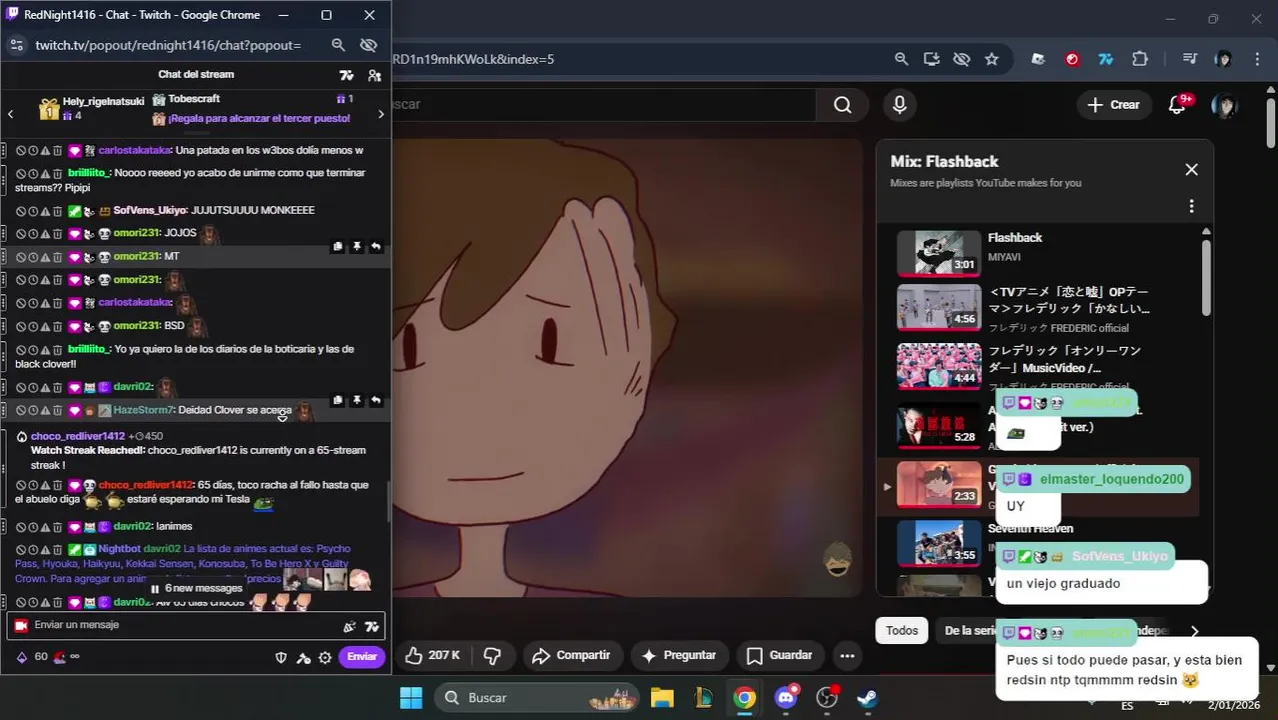Copy omori231's MT message
The height and width of the screenshot is (720, 1278).
(x=338, y=247)
